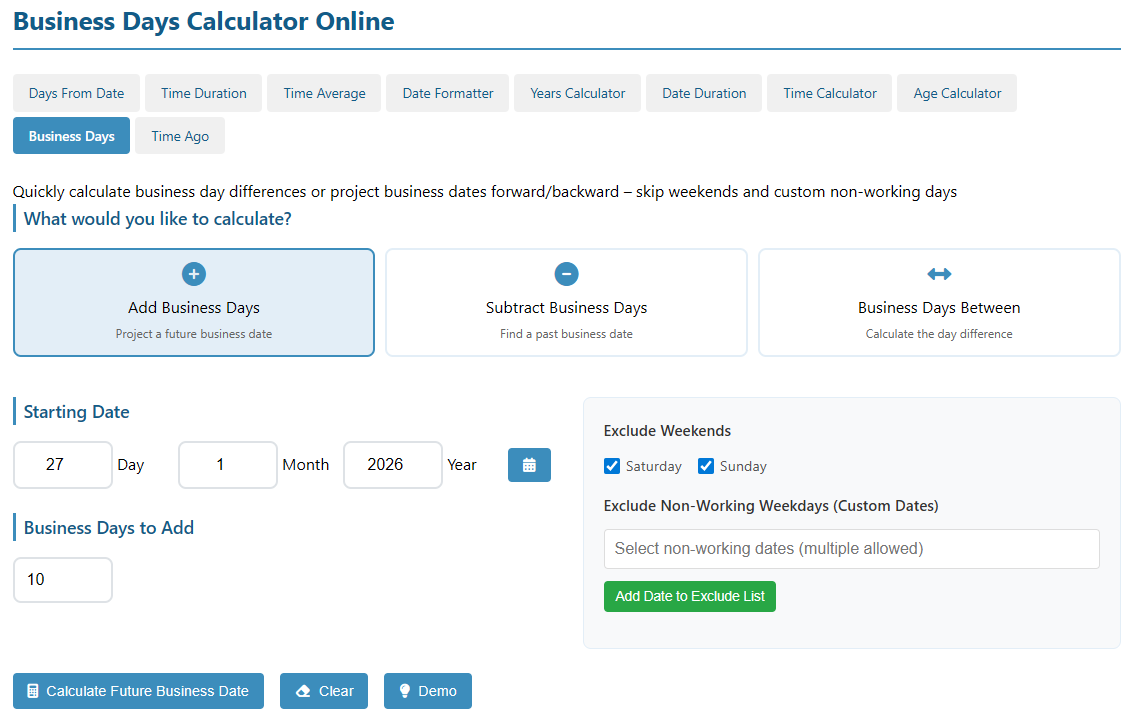Viewport: 1132px width, 727px height.
Task: Switch to the Days From Date tab
Action: click(x=76, y=93)
